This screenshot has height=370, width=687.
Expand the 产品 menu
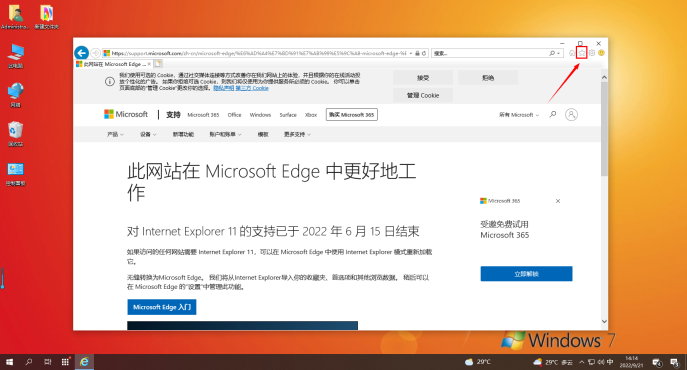pos(115,134)
